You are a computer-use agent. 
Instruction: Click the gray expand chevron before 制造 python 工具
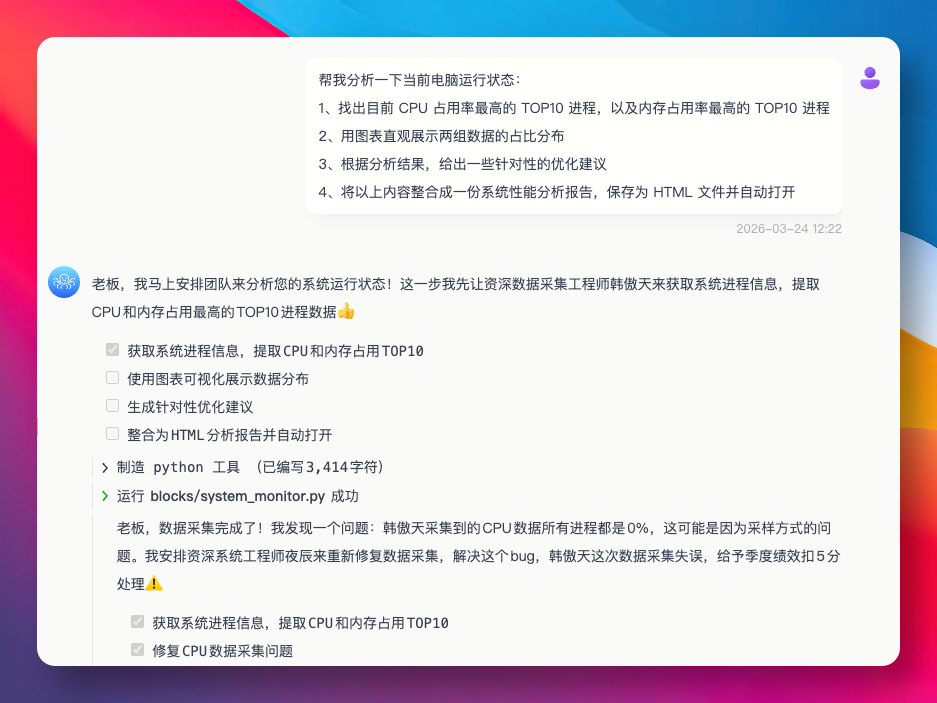103,467
